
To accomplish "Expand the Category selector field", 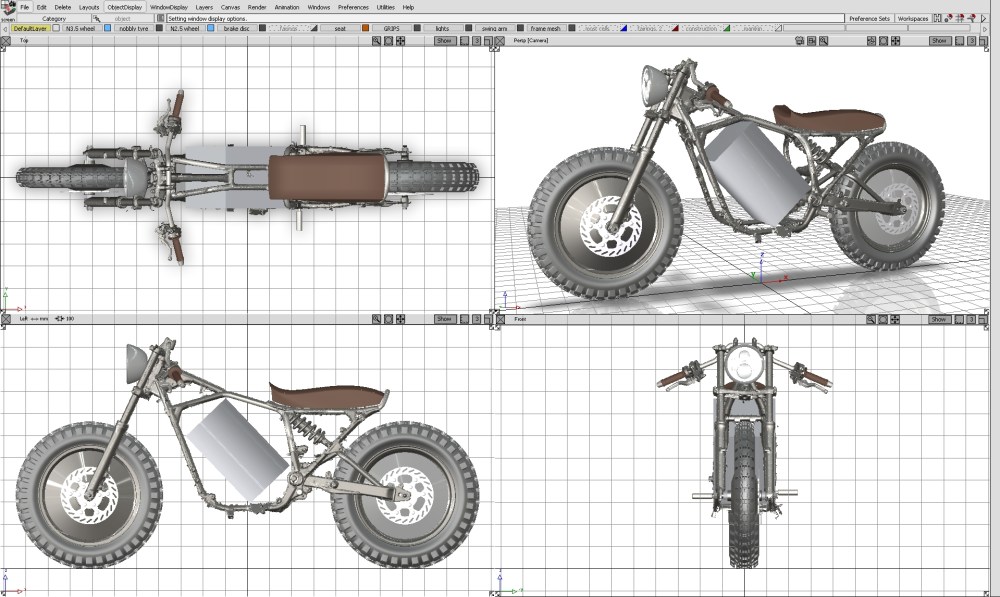I will point(54,18).
